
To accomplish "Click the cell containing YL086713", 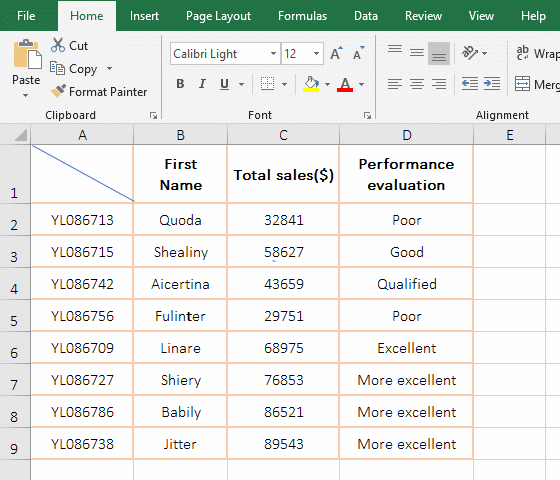I will coord(82,220).
